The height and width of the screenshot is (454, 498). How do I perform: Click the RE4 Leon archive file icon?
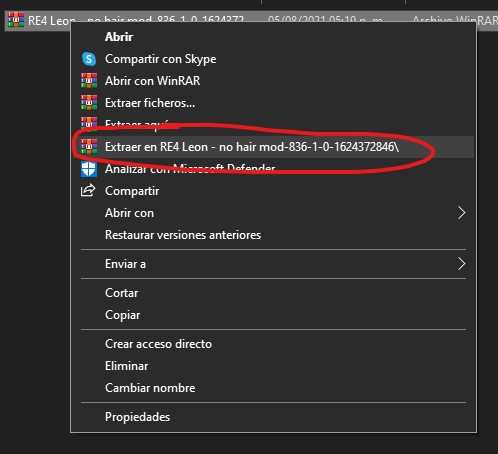16,20
